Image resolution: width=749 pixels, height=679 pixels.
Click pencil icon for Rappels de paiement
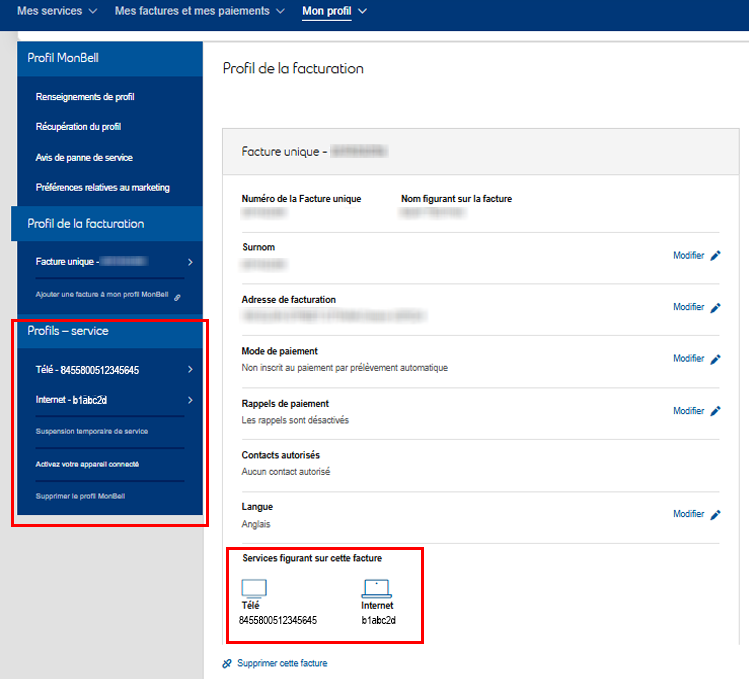click(x=715, y=411)
